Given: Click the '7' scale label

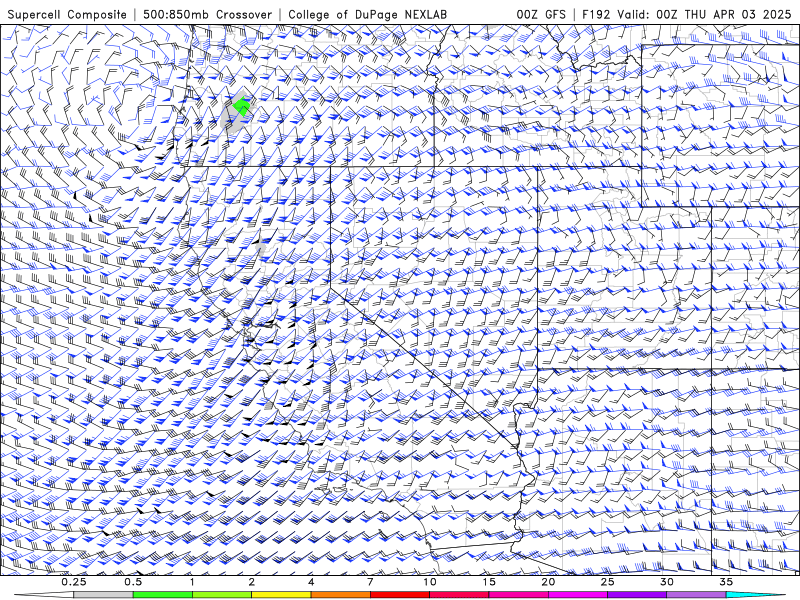Looking at the screenshot, I should (370, 582).
